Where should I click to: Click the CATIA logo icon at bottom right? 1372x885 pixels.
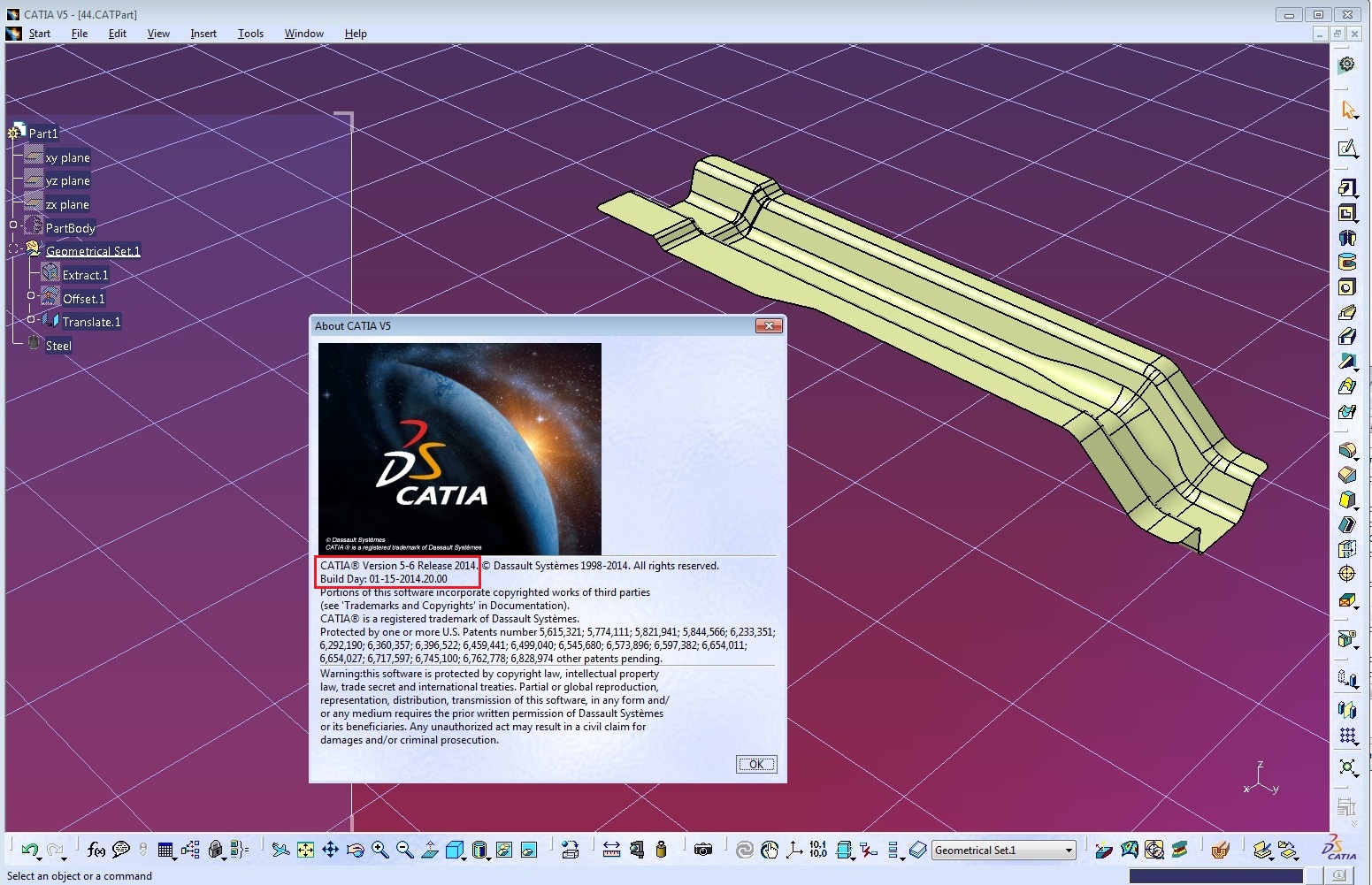point(1339,849)
